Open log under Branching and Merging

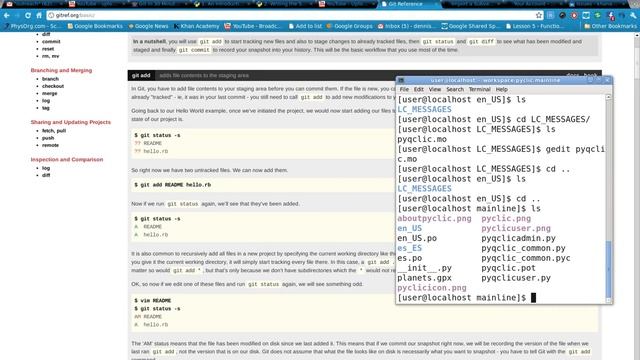click(x=46, y=101)
